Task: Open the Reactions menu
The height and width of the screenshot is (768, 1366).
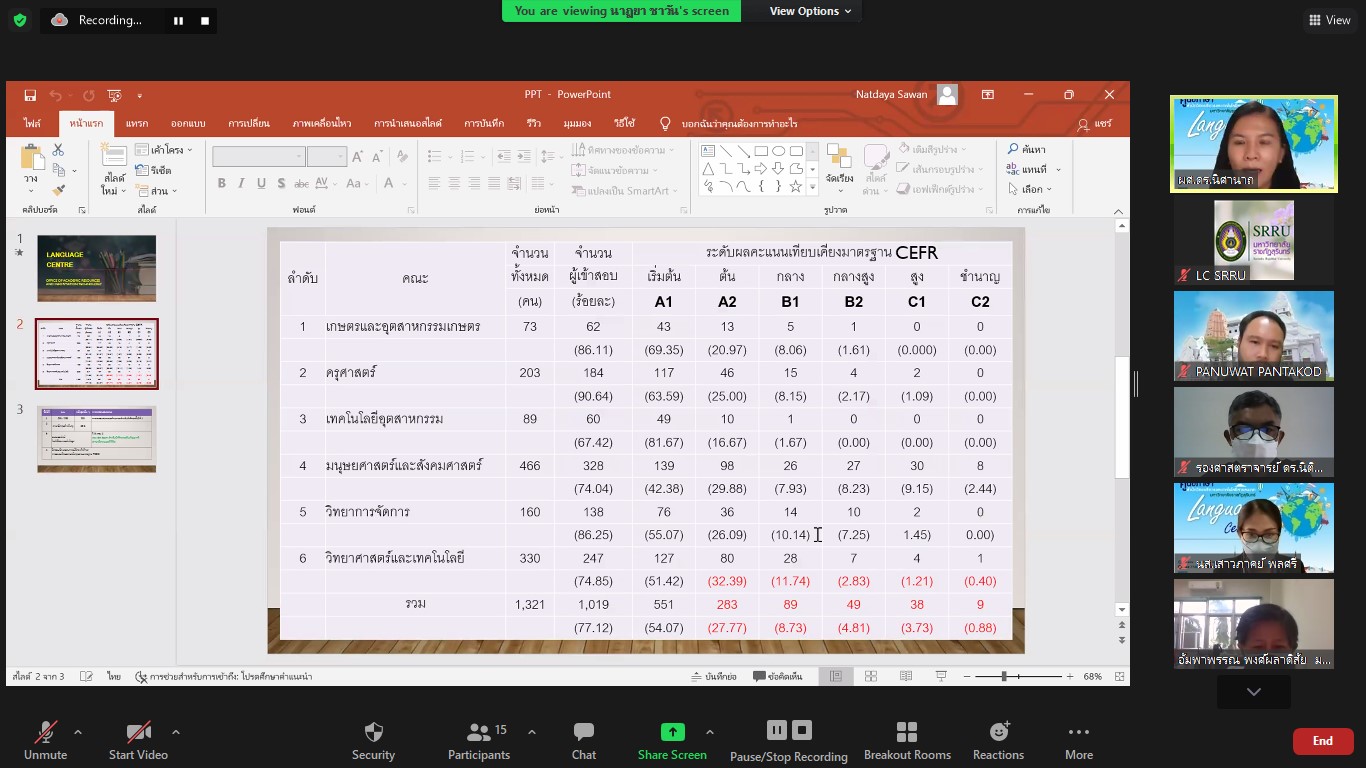Action: (998, 732)
